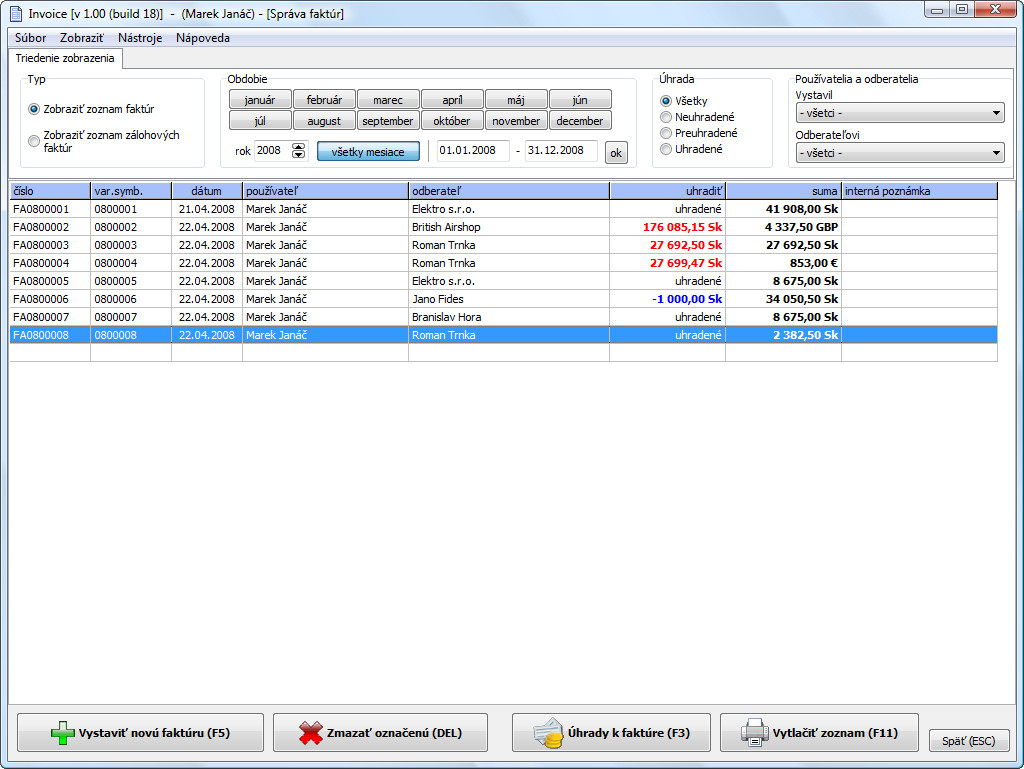Click the '176 085,15 Sk' unpaid amount
This screenshot has width=1024, height=769.
tap(682, 227)
